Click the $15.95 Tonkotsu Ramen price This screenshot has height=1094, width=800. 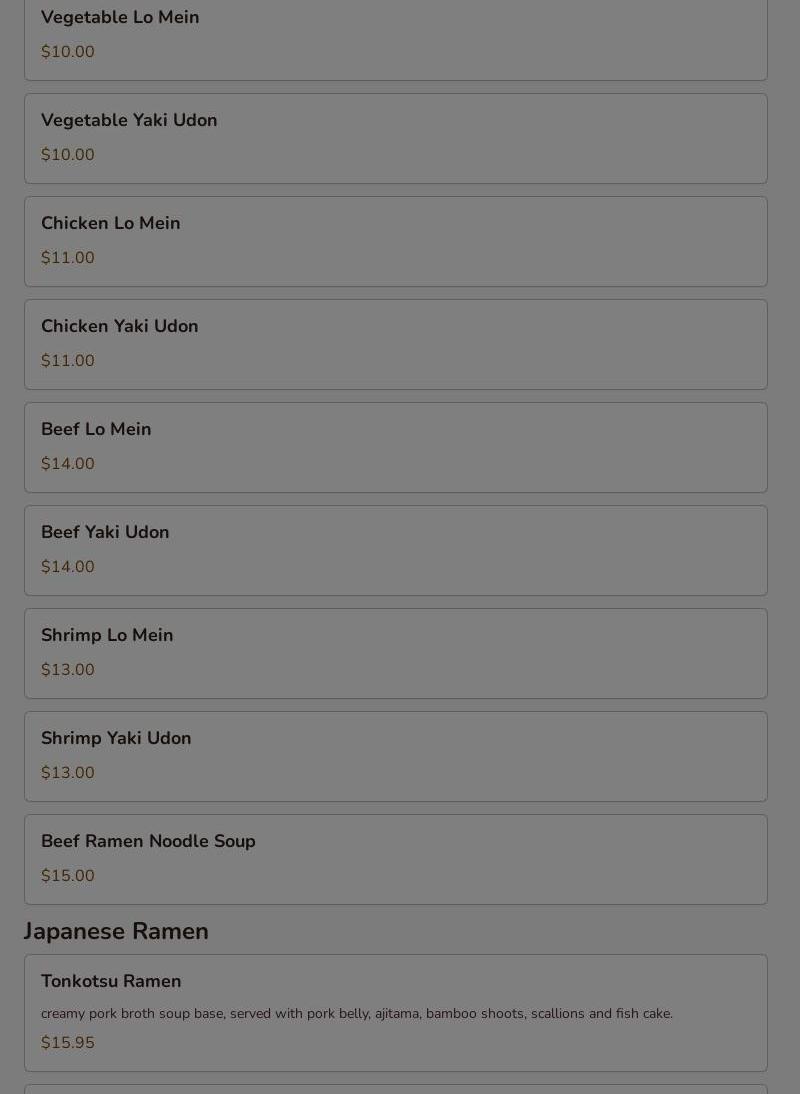tap(68, 1042)
